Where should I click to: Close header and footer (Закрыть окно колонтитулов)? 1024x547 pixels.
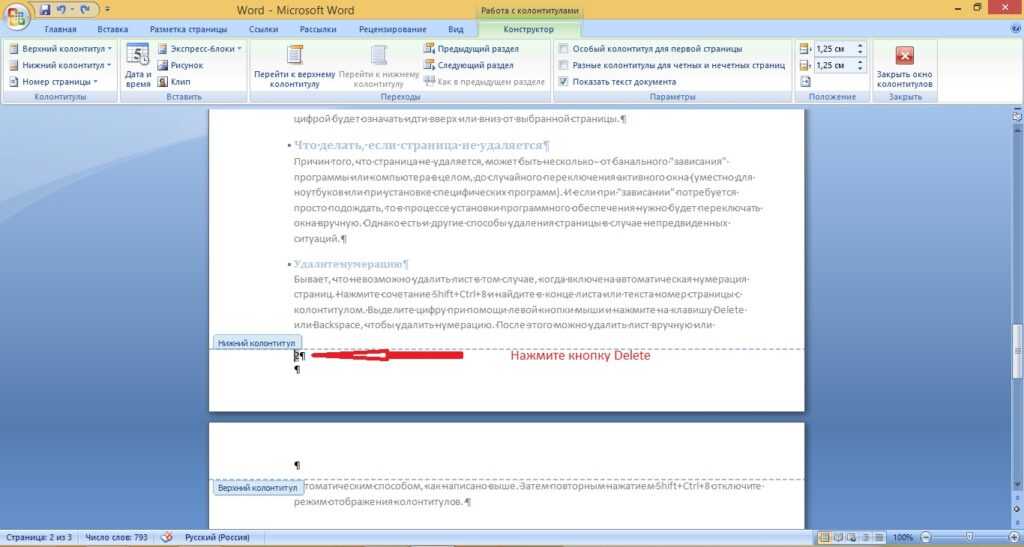pyautogui.click(x=904, y=65)
